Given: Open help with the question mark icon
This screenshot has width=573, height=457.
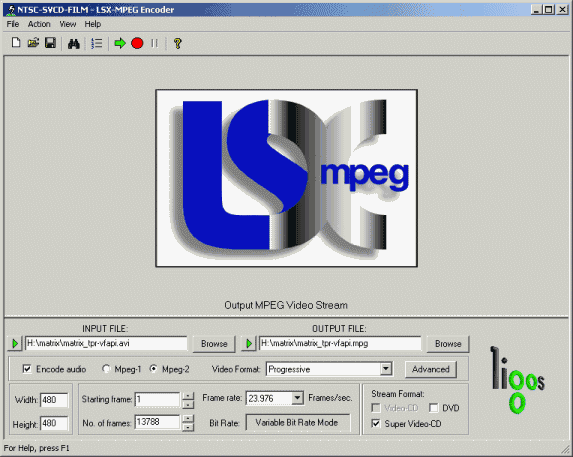Looking at the screenshot, I should click(178, 43).
